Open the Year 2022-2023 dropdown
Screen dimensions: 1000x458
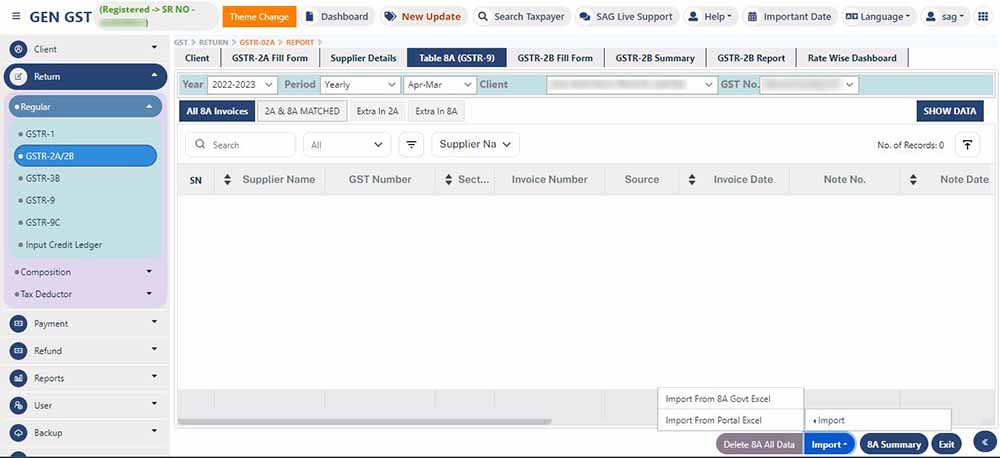point(242,85)
